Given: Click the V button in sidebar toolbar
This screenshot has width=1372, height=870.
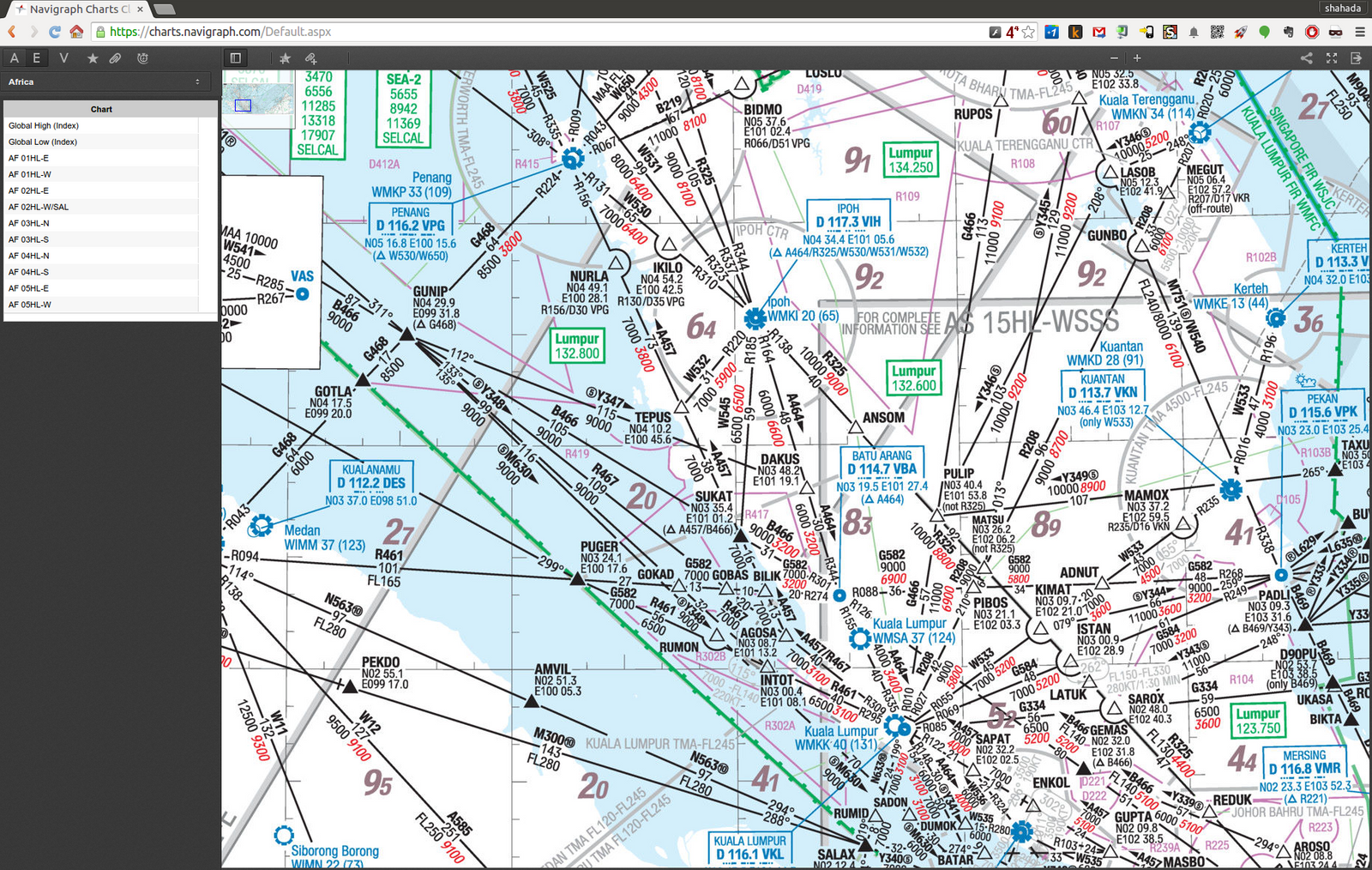Looking at the screenshot, I should point(63,58).
